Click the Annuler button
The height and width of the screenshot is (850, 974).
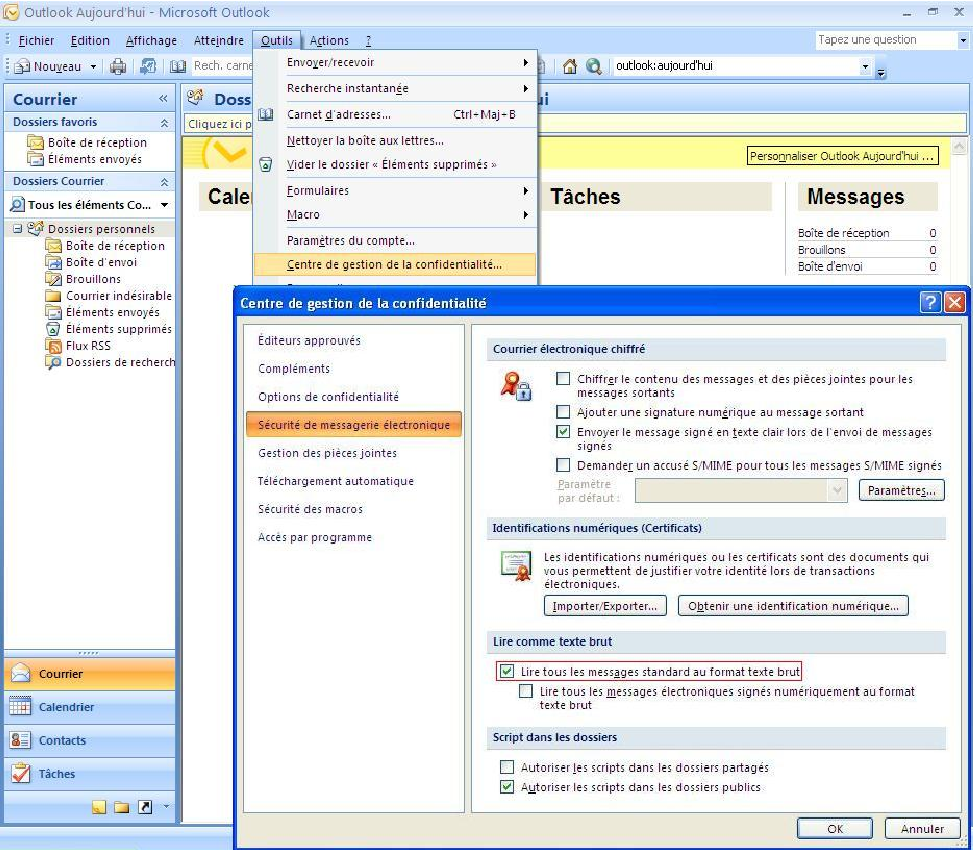(922, 828)
